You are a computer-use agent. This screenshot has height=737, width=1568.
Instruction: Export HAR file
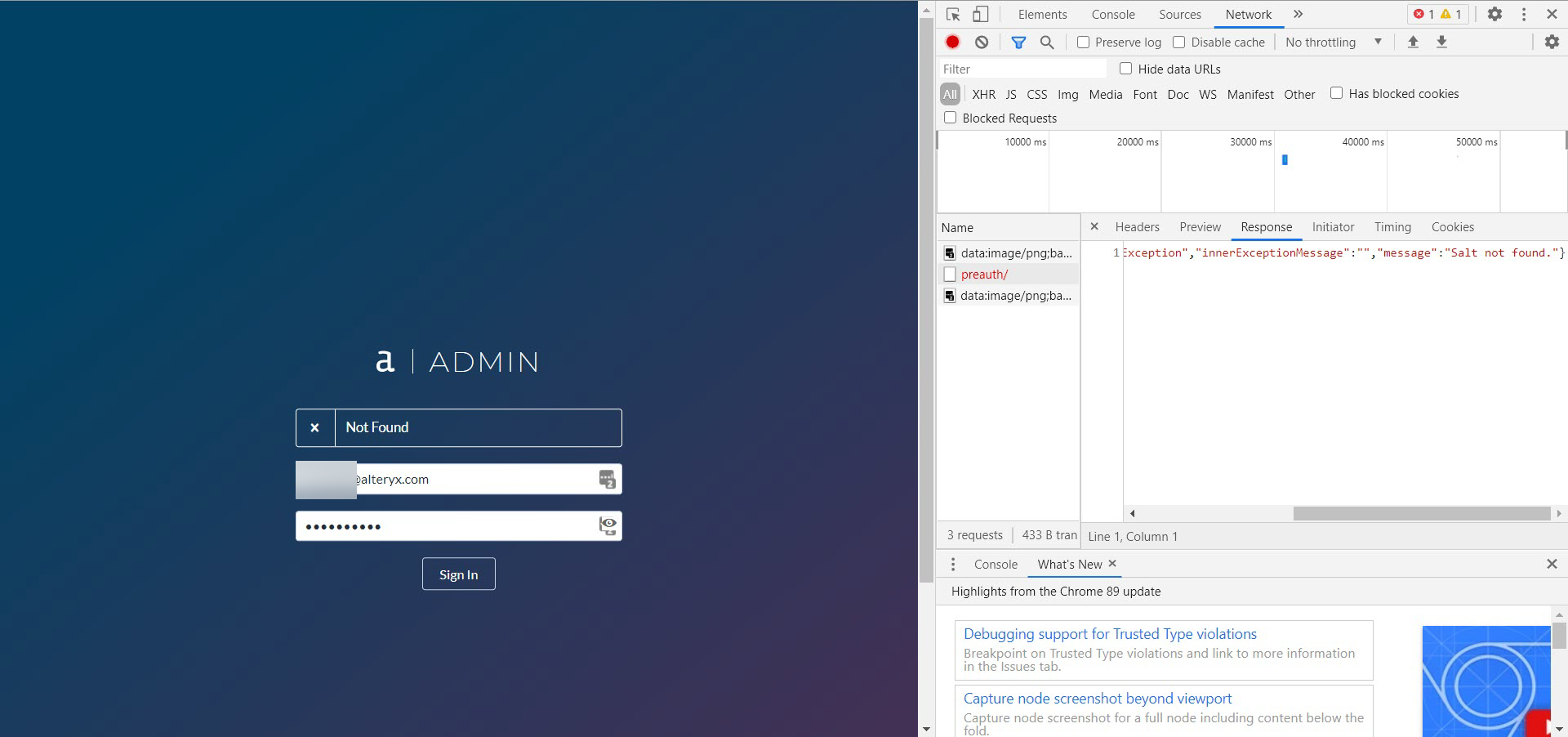1442,42
